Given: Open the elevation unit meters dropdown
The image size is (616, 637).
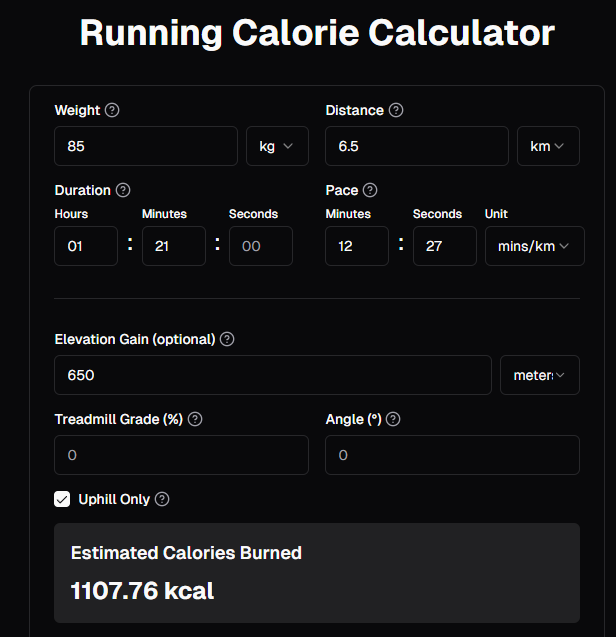Looking at the screenshot, I should tap(539, 375).
